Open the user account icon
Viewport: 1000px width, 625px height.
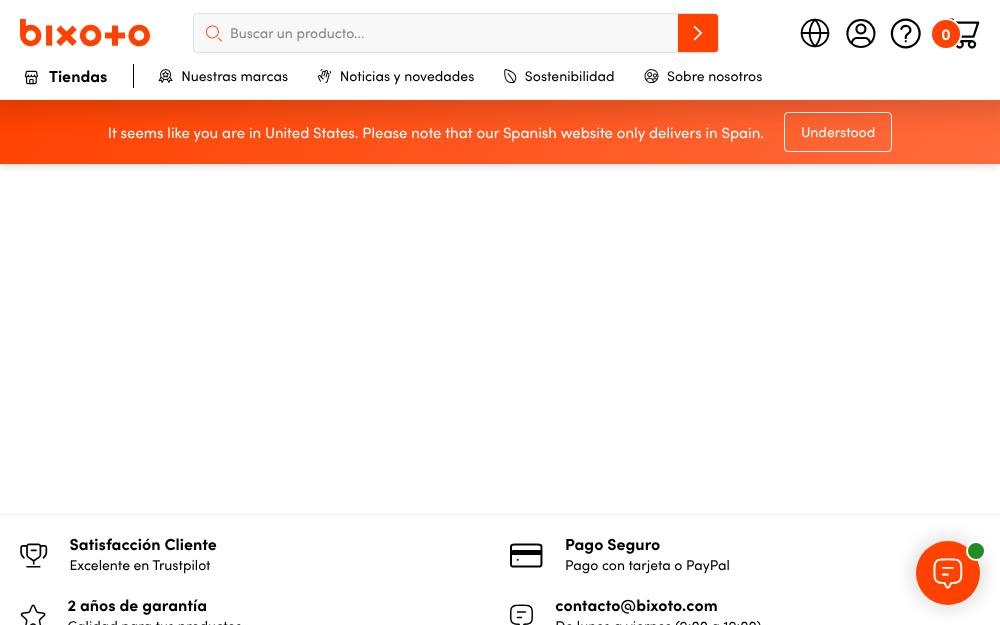click(860, 33)
